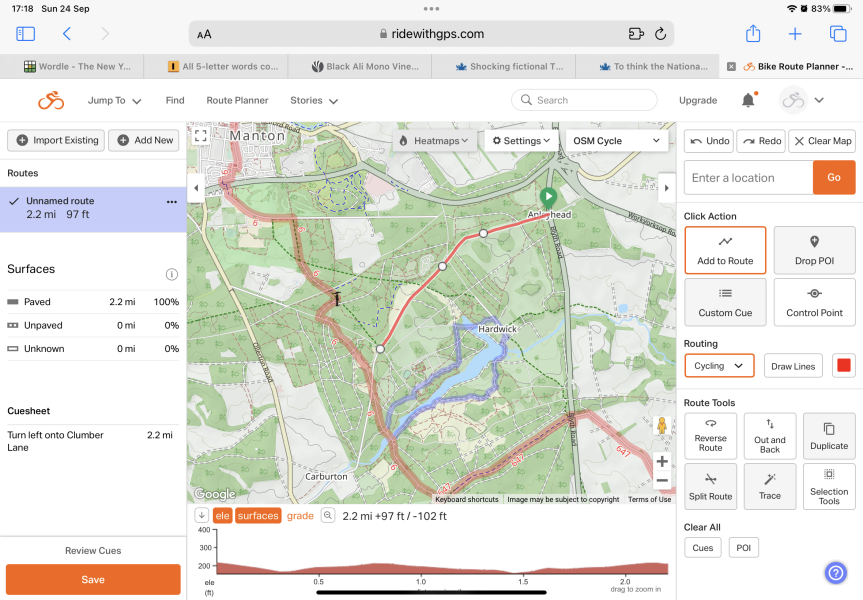Redo the route edit

click(x=762, y=141)
